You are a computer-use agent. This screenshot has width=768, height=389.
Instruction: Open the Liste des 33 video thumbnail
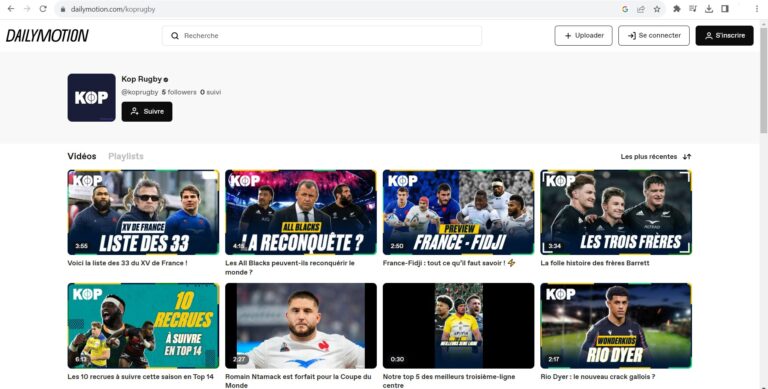144,212
